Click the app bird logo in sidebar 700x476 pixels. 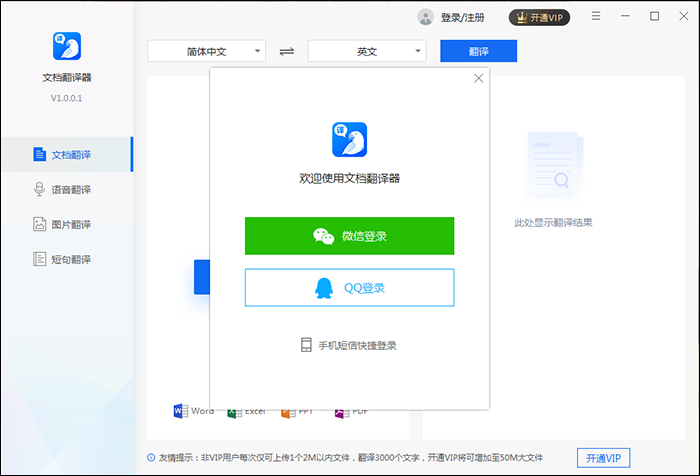point(67,46)
